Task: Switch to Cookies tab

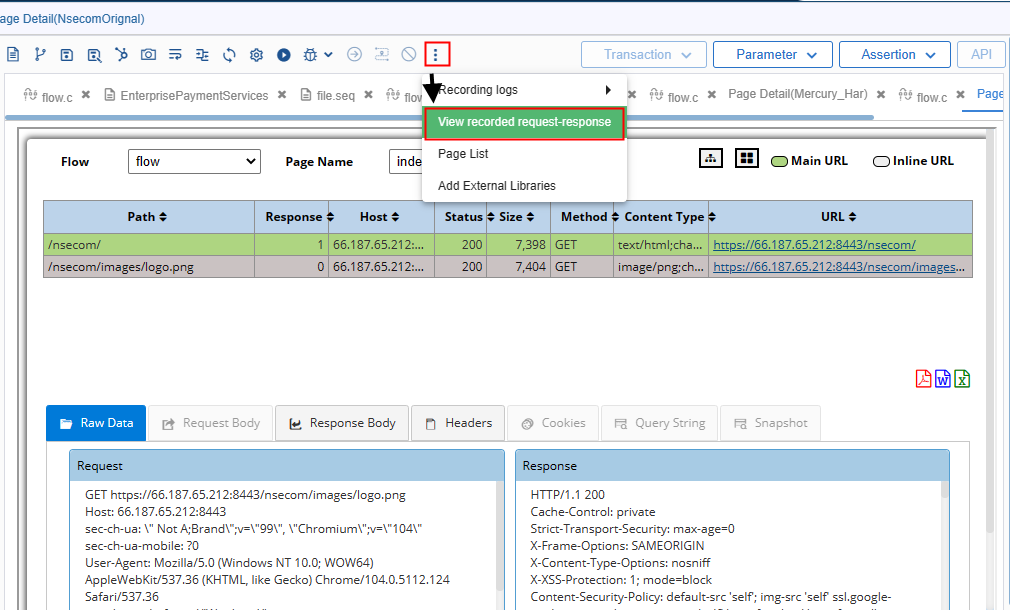Action: click(x=553, y=423)
